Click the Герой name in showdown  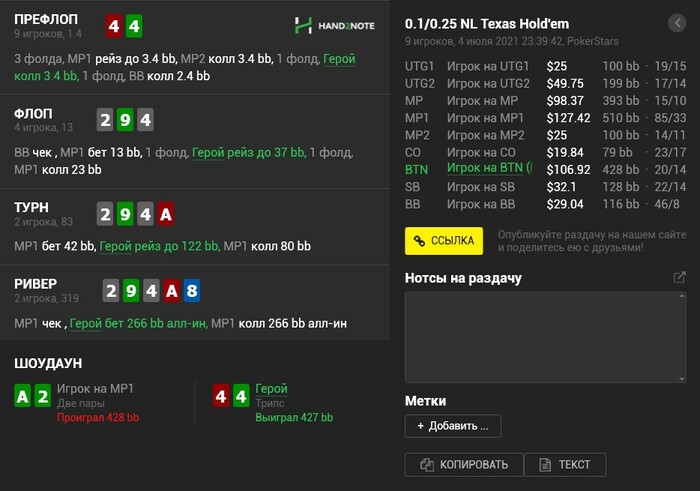click(x=271, y=389)
